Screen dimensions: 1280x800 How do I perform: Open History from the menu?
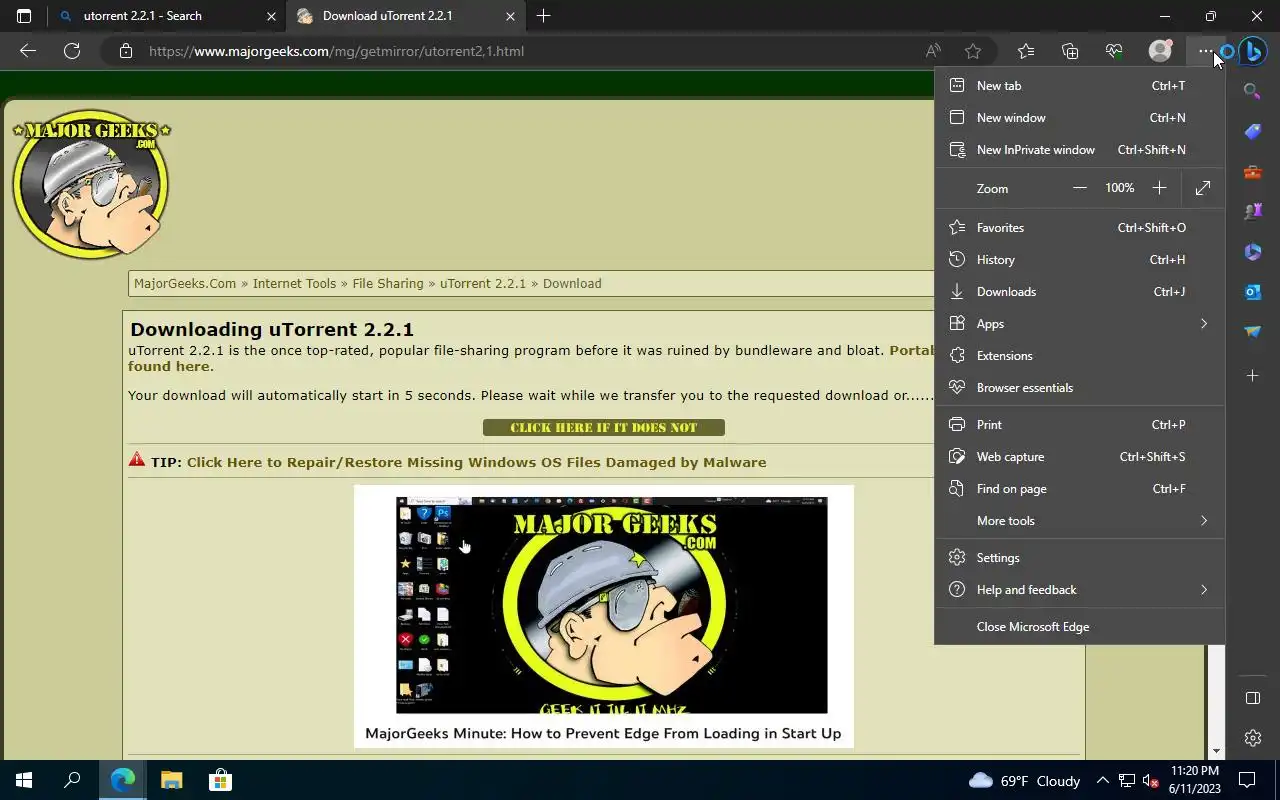[x=1080, y=260]
